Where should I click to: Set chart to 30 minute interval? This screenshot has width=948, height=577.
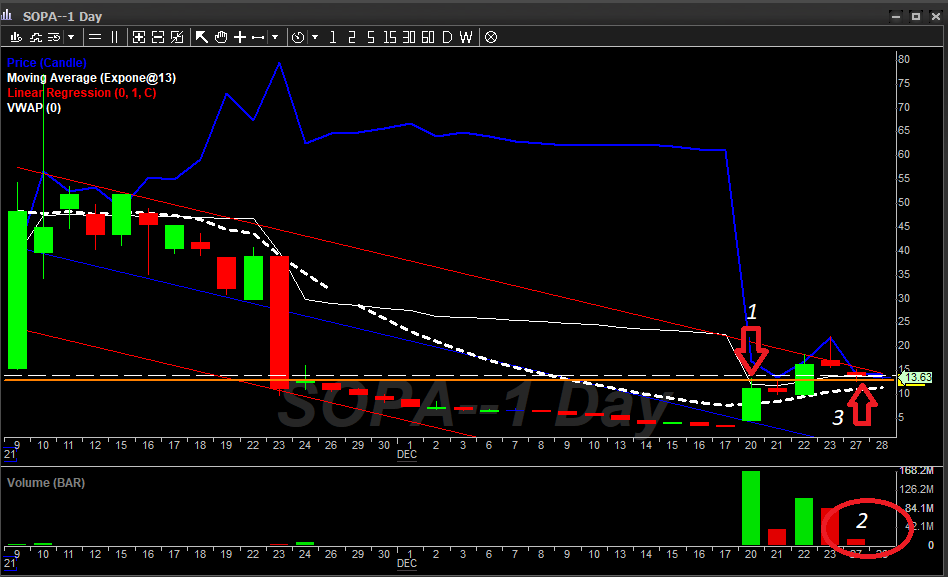coord(409,37)
